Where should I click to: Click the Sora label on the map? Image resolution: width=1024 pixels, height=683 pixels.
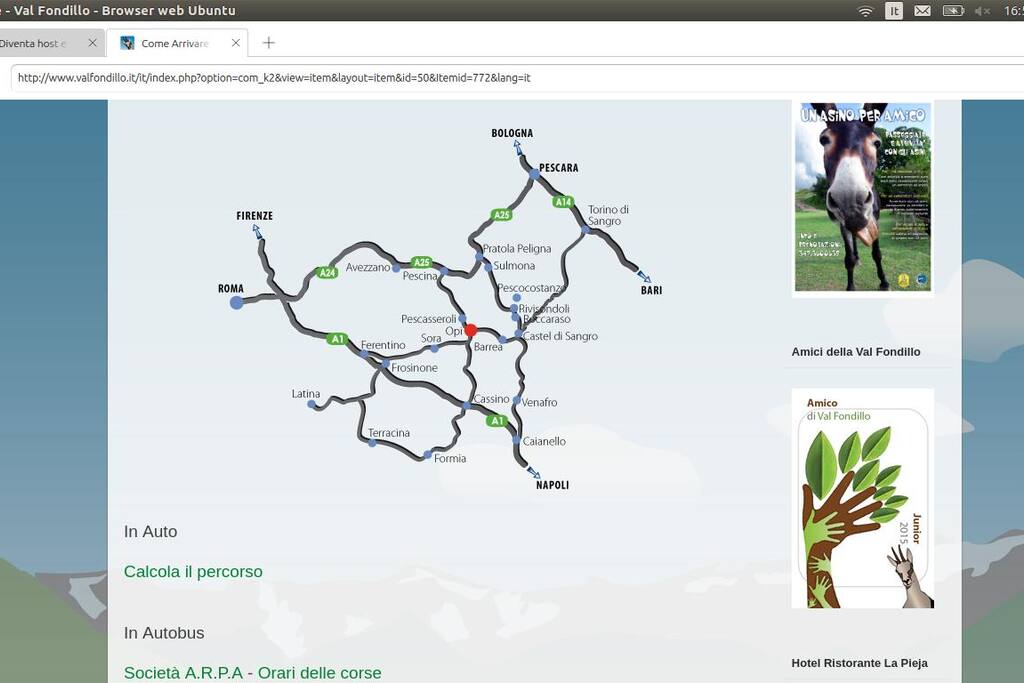[431, 338]
